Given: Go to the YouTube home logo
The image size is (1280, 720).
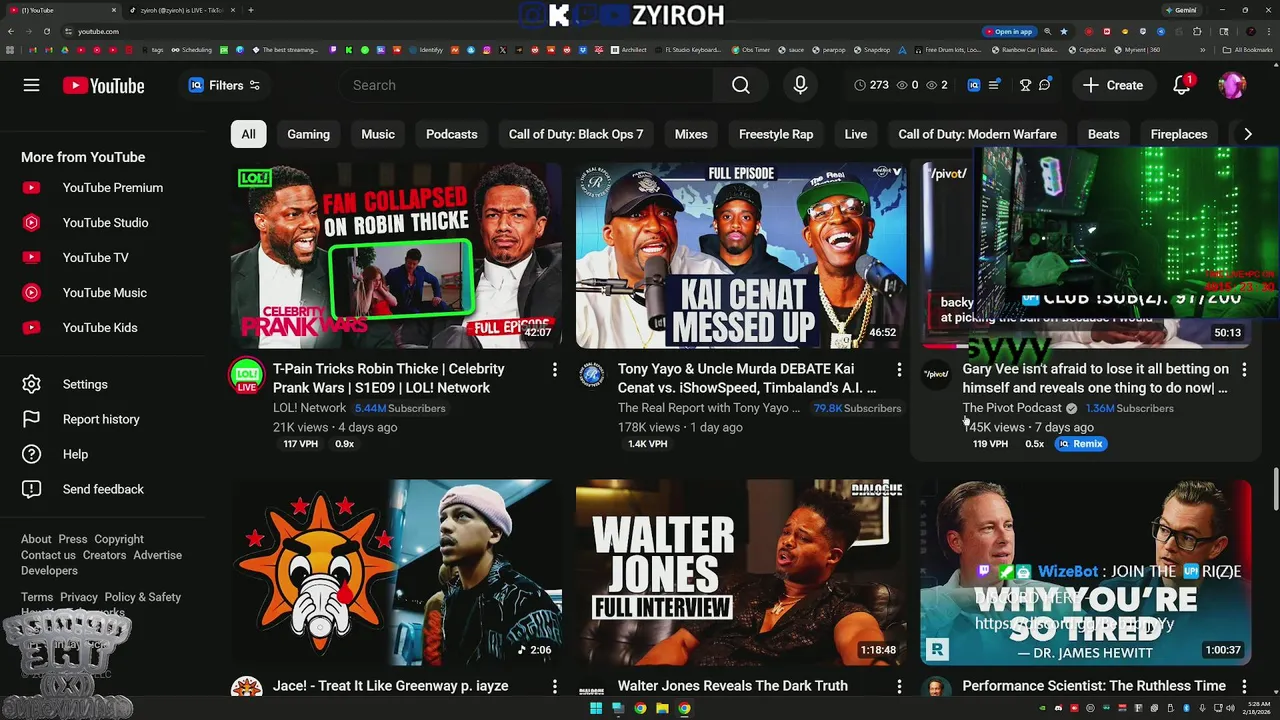Looking at the screenshot, I should [103, 86].
